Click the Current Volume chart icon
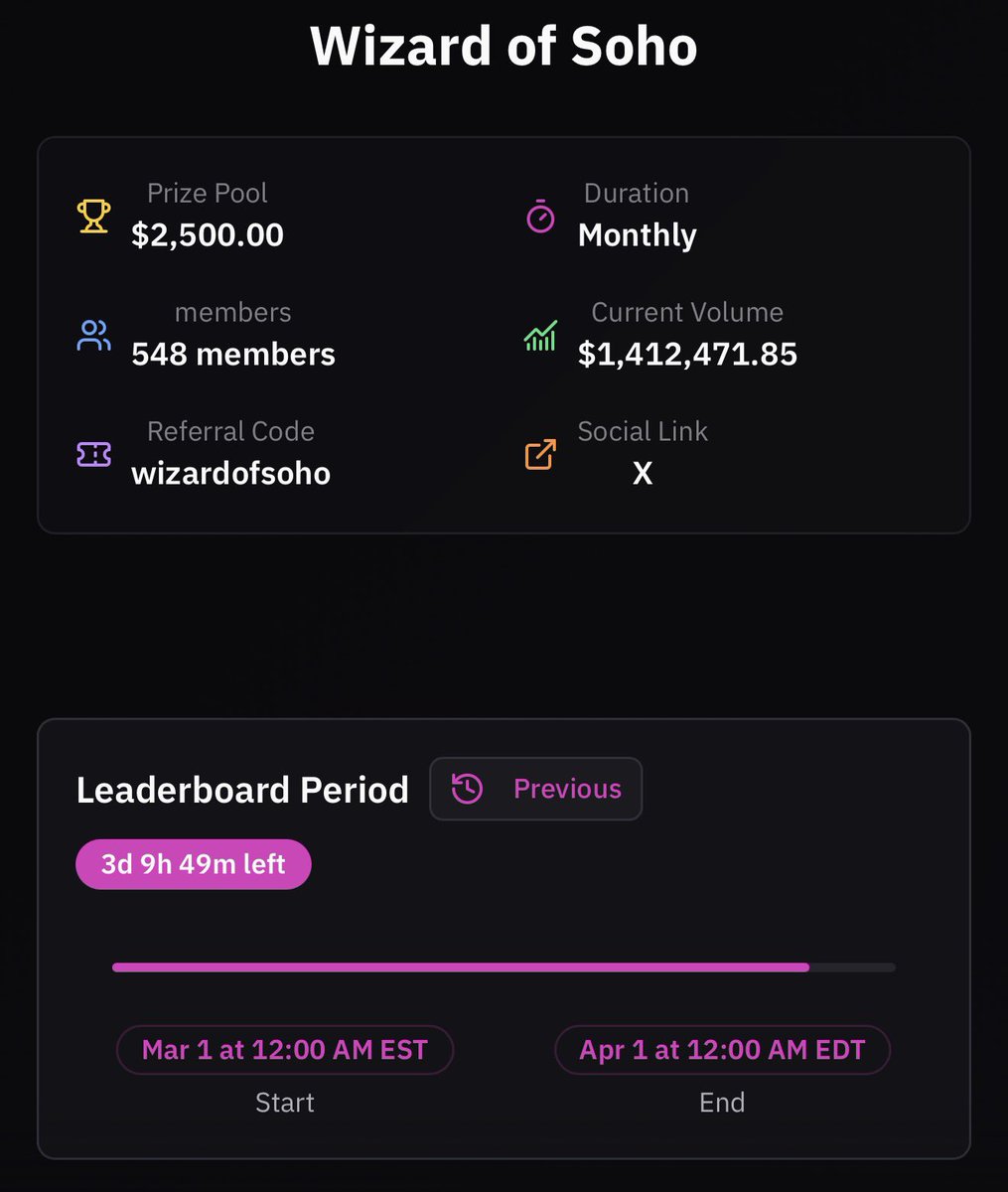The image size is (1008, 1192). click(540, 336)
